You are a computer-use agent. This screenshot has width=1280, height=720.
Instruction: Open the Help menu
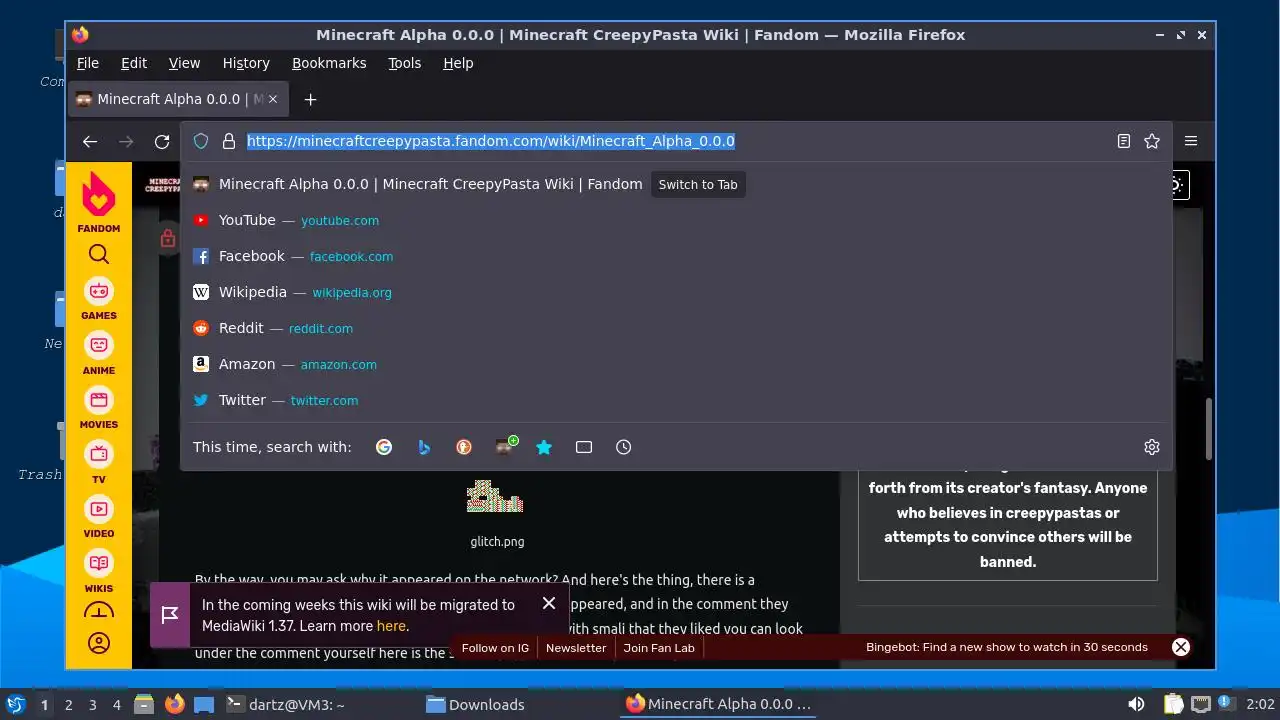coord(458,63)
